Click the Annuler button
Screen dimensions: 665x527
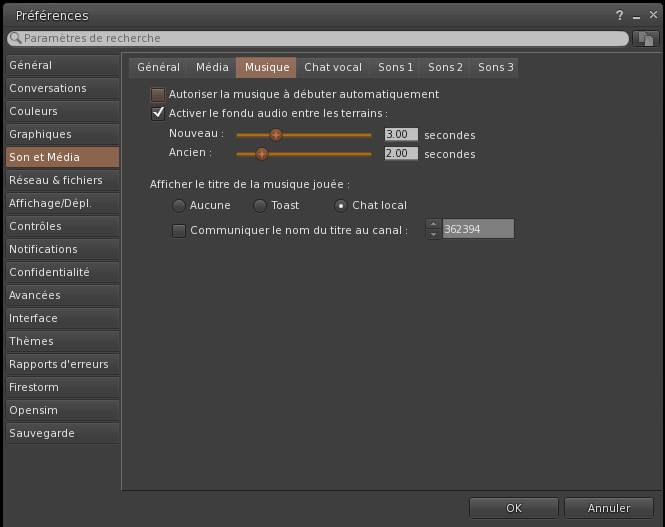(609, 508)
